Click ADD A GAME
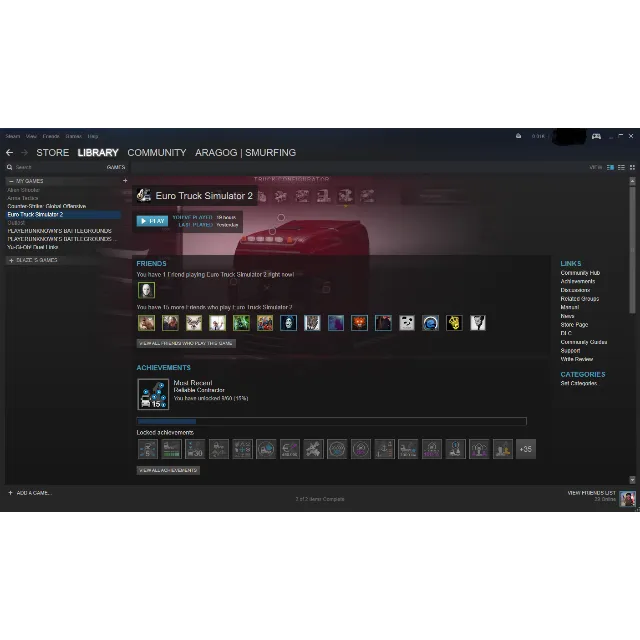This screenshot has width=640, height=640. (30, 493)
